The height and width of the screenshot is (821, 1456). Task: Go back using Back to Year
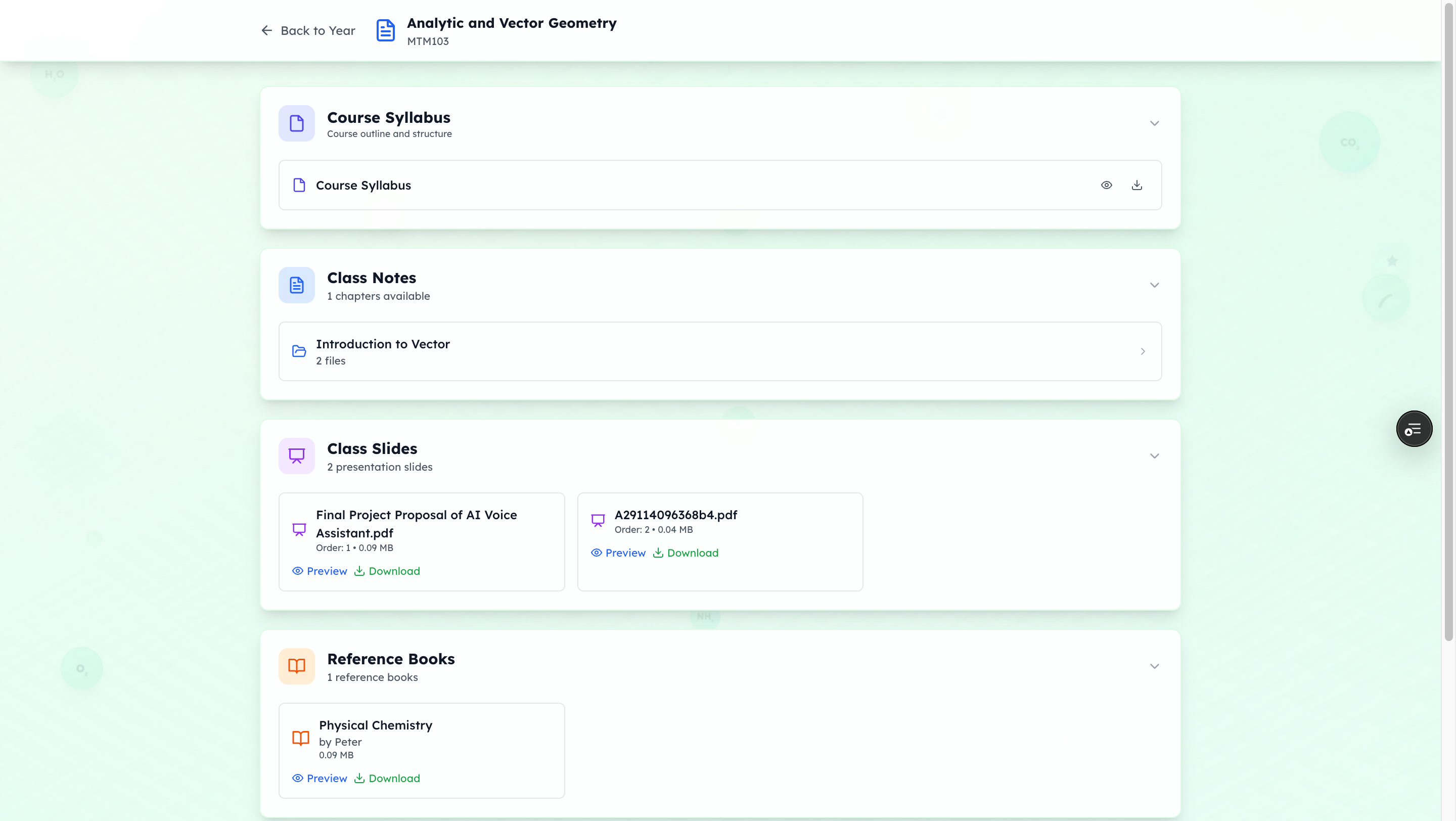click(x=308, y=30)
